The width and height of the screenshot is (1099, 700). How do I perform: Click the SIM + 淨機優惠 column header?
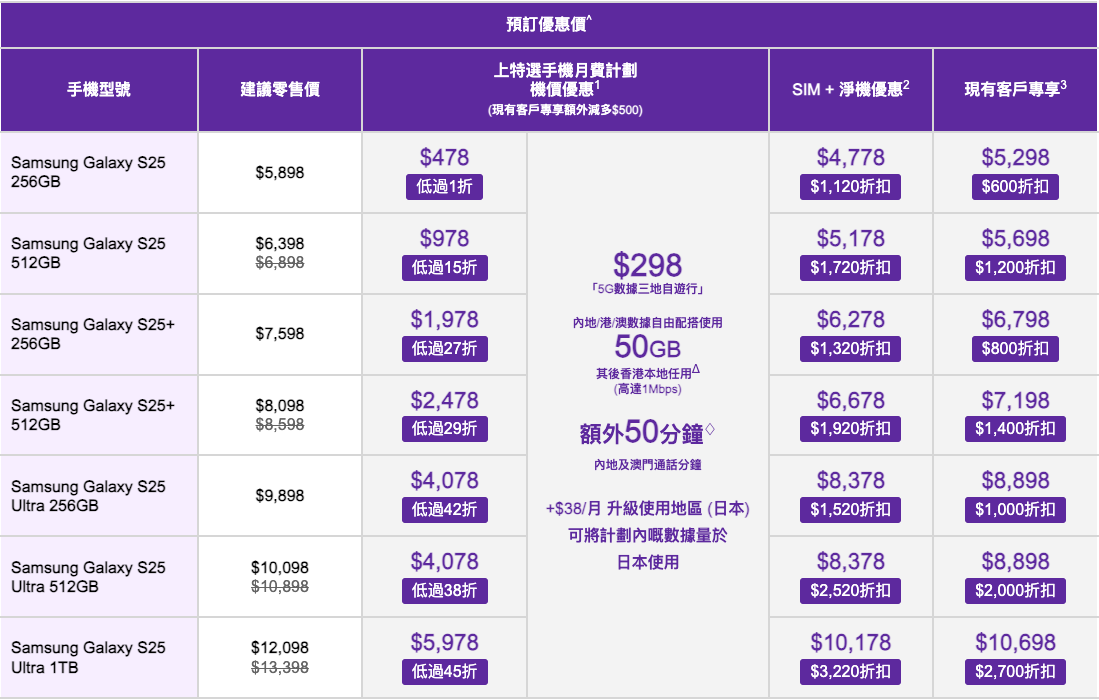click(850, 90)
